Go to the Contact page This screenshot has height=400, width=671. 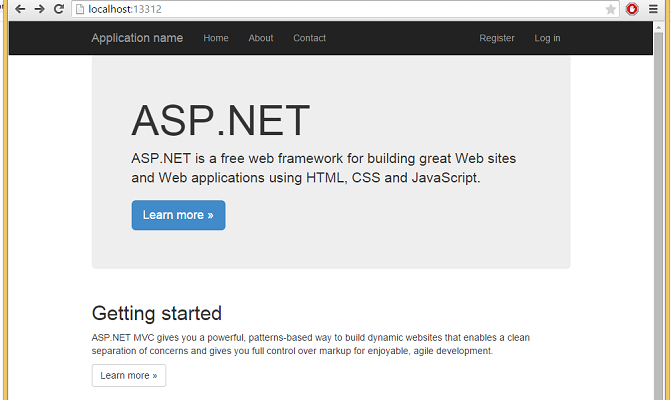309,38
